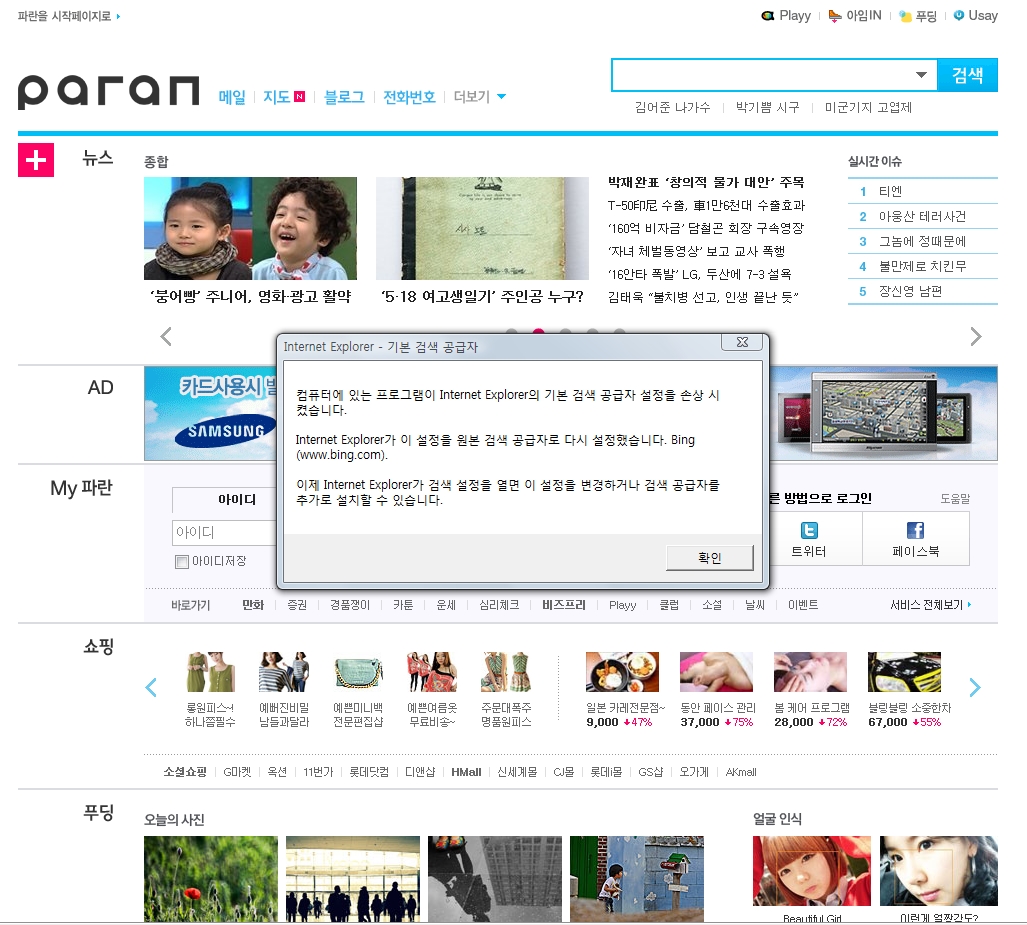The image size is (1027, 925).
Task: Click the Paran logo
Action: tap(109, 92)
